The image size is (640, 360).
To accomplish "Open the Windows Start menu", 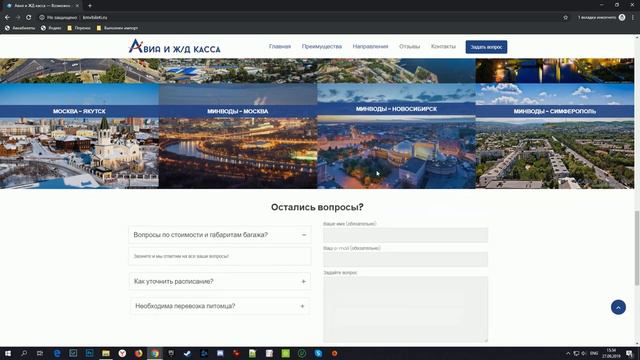I will click(7, 353).
